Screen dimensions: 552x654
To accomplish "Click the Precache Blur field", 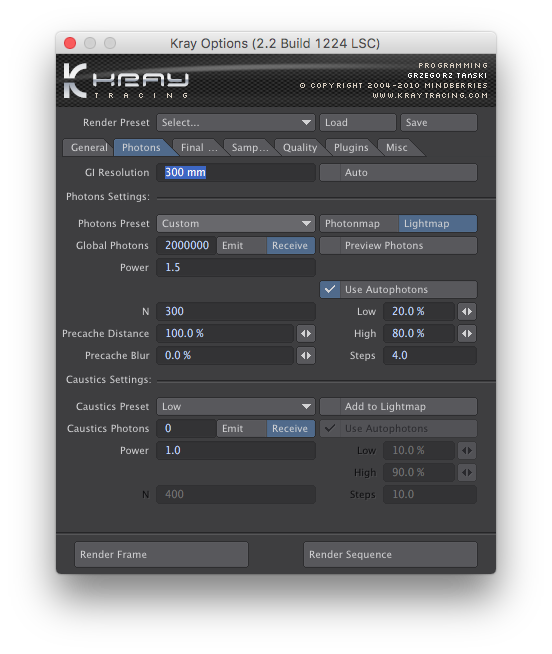I will pyautogui.click(x=225, y=355).
